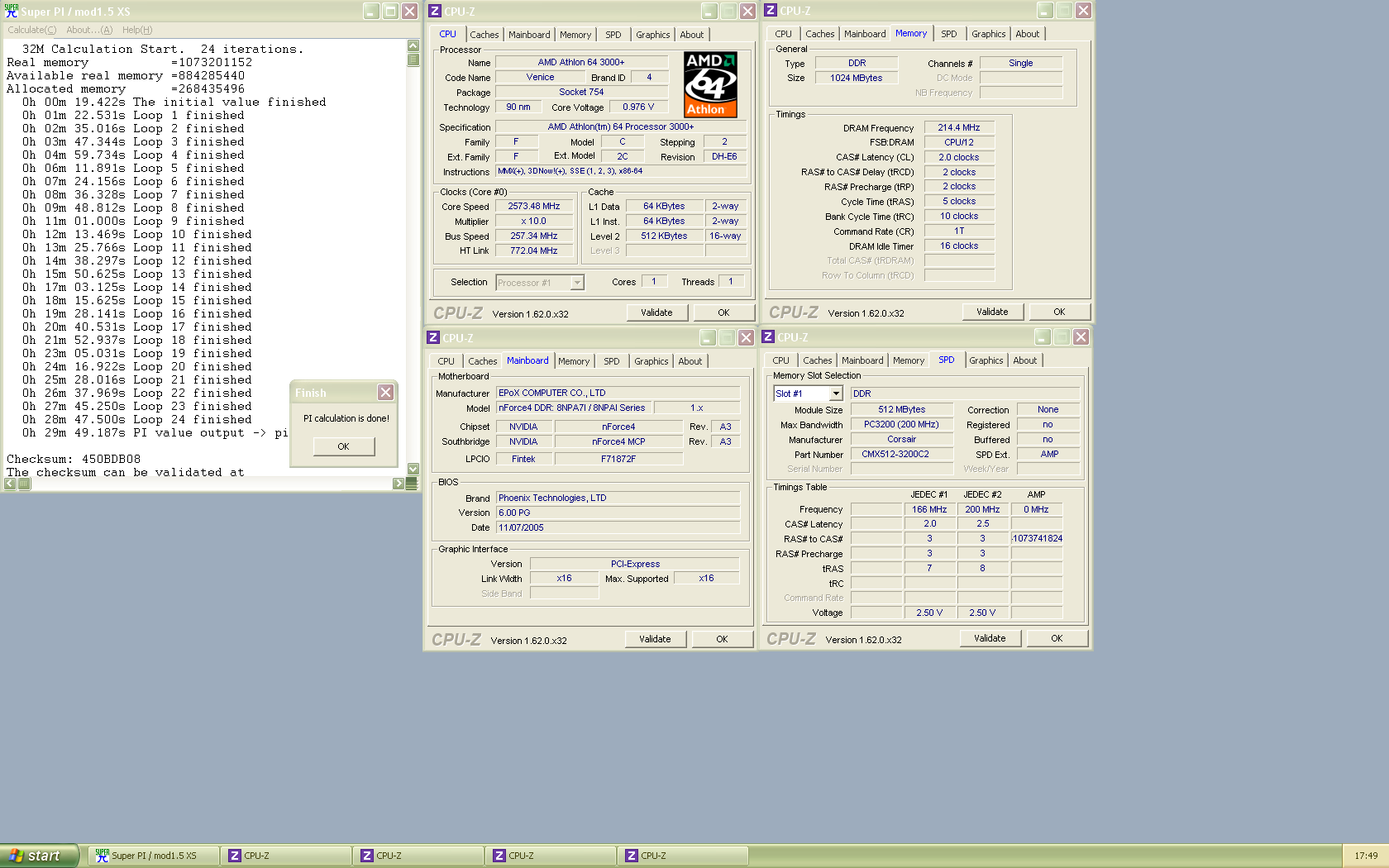Viewport: 1389px width, 868px height.
Task: Click Phoenix Technologies, LTD BIOS brand
Action: 618,498
